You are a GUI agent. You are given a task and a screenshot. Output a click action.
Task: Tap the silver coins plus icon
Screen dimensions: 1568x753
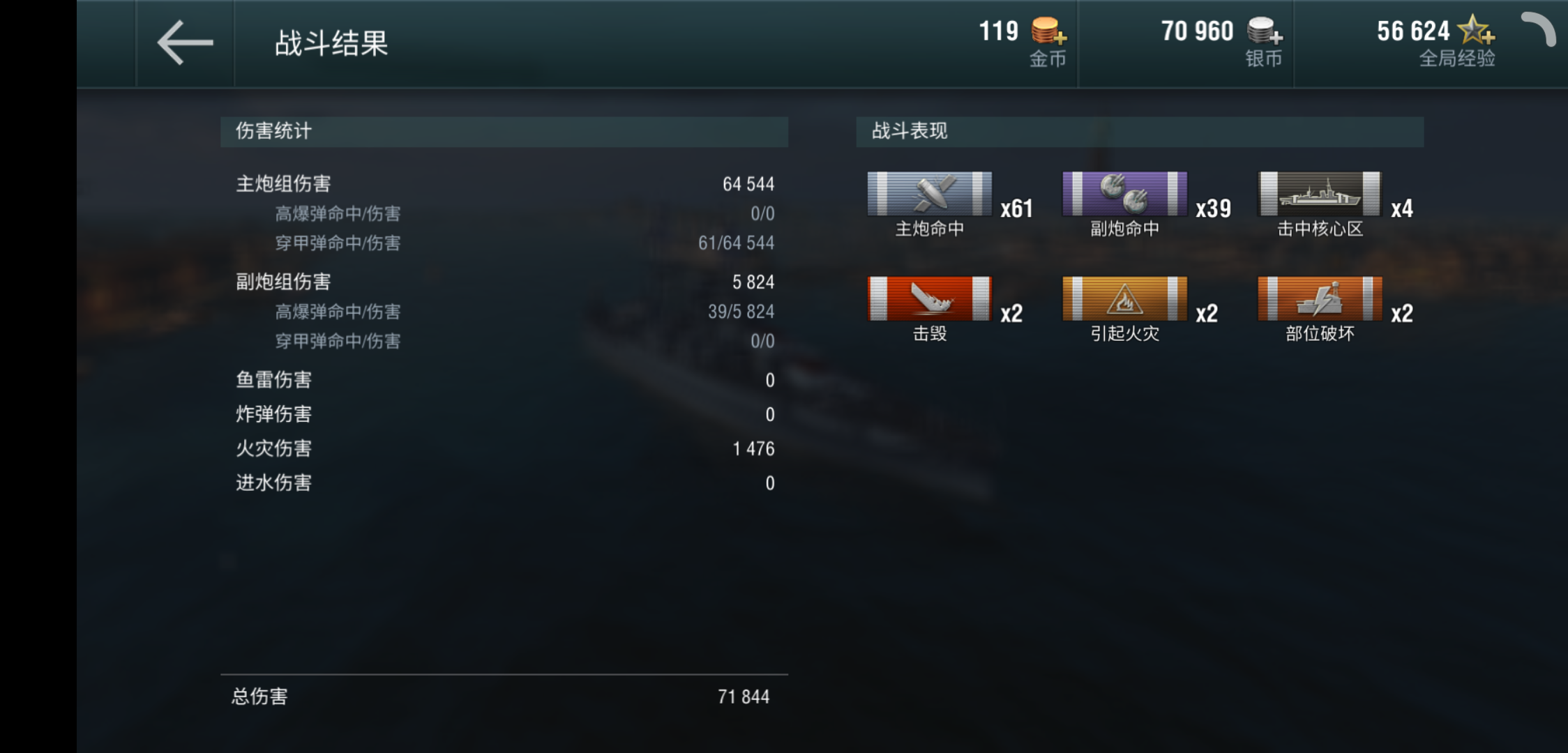click(1265, 31)
